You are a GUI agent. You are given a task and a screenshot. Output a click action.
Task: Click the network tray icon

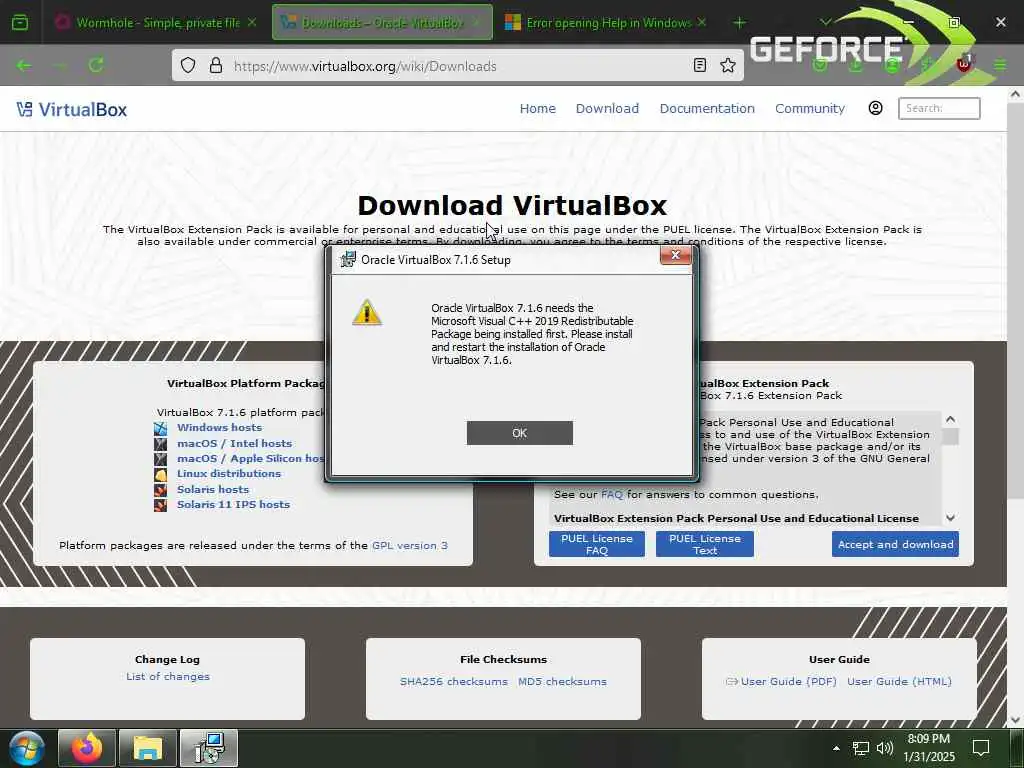pos(861,748)
